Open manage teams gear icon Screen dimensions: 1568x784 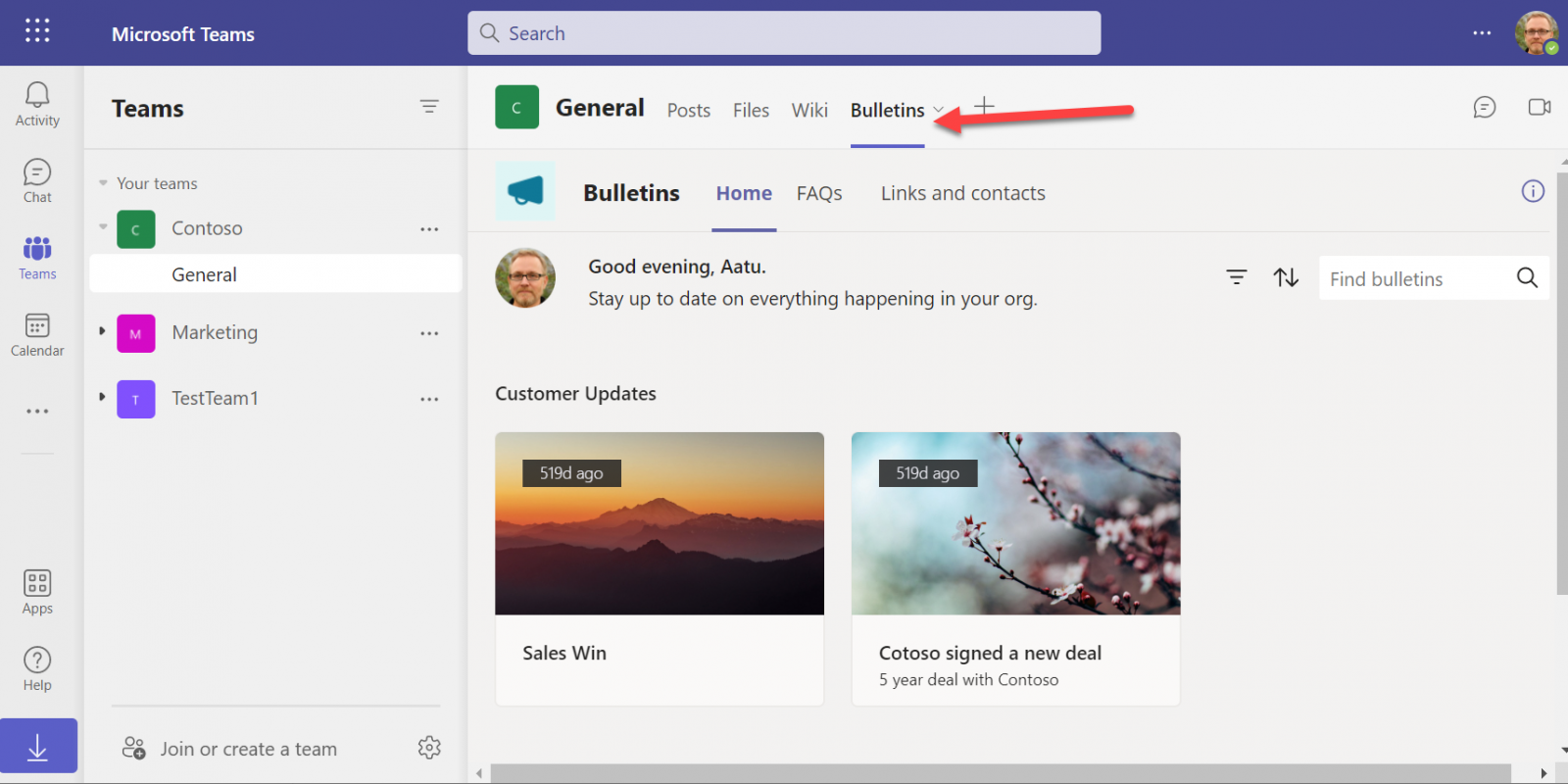coord(429,748)
